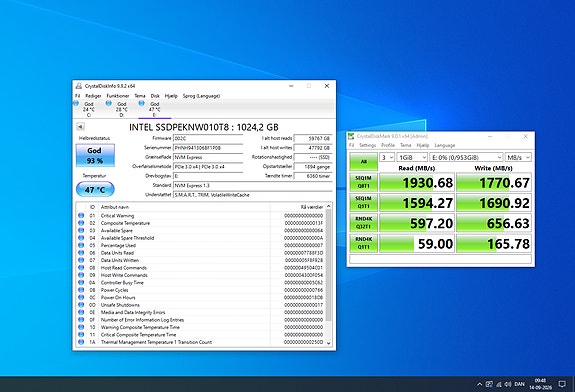Open the test count dropdown showing 3
Image resolution: width=575 pixels, height=392 pixels.
point(387,157)
